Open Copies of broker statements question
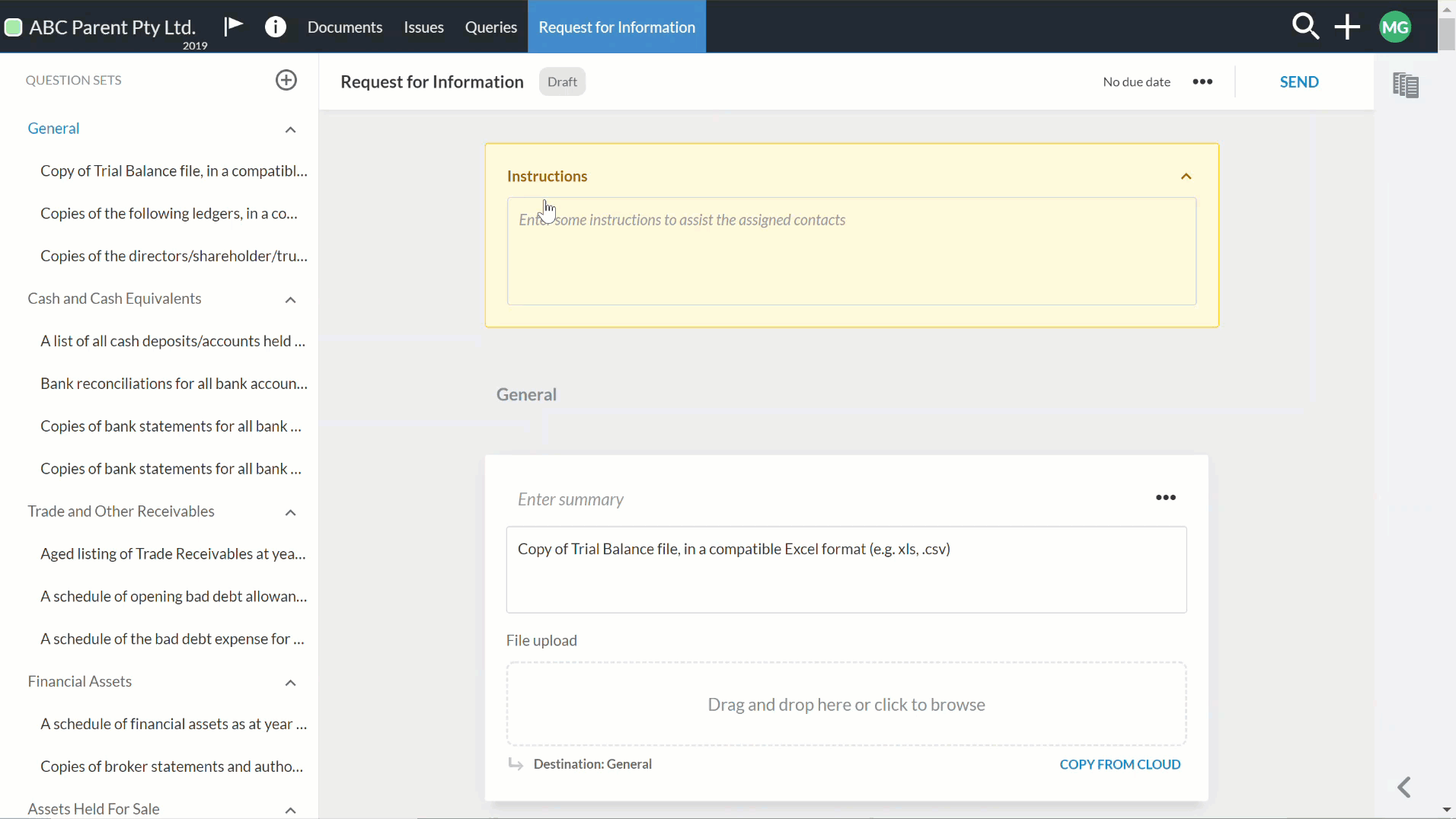Viewport: 1456px width, 819px height. (171, 767)
